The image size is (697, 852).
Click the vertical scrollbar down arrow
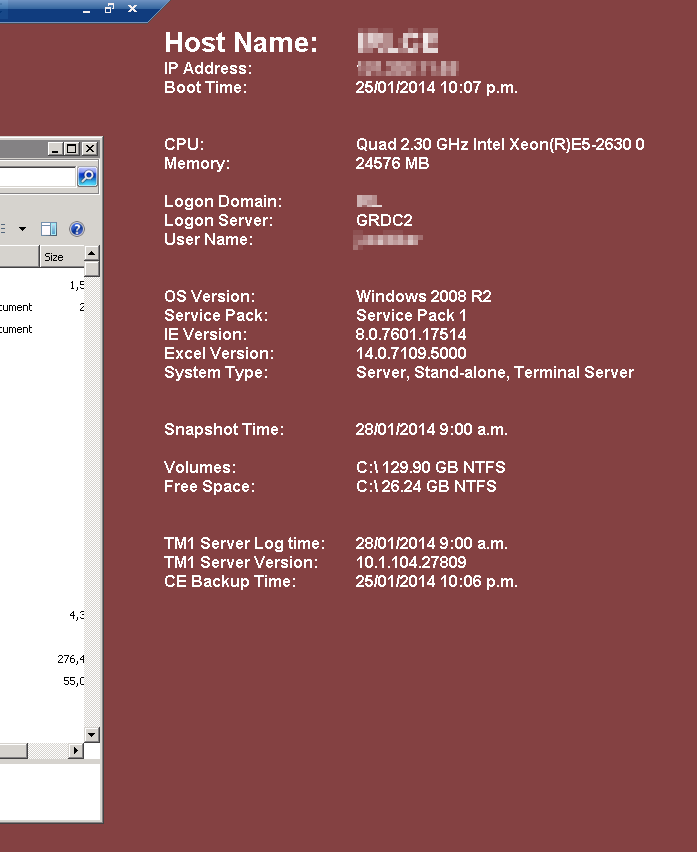[92, 735]
